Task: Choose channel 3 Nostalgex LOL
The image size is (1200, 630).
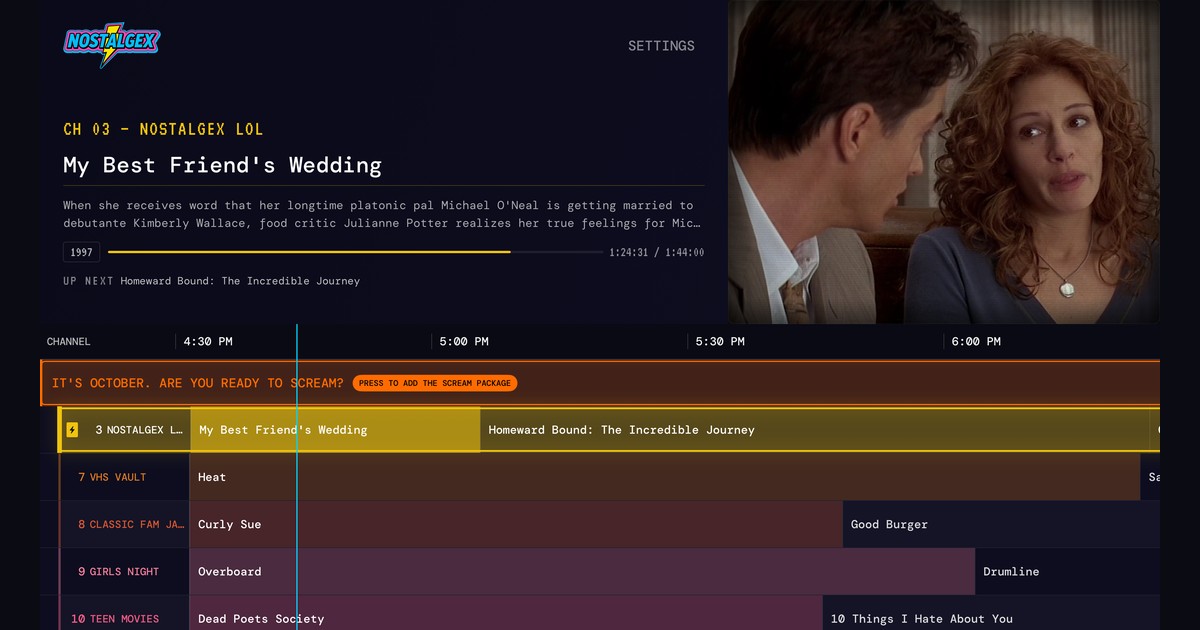Action: [x=125, y=430]
